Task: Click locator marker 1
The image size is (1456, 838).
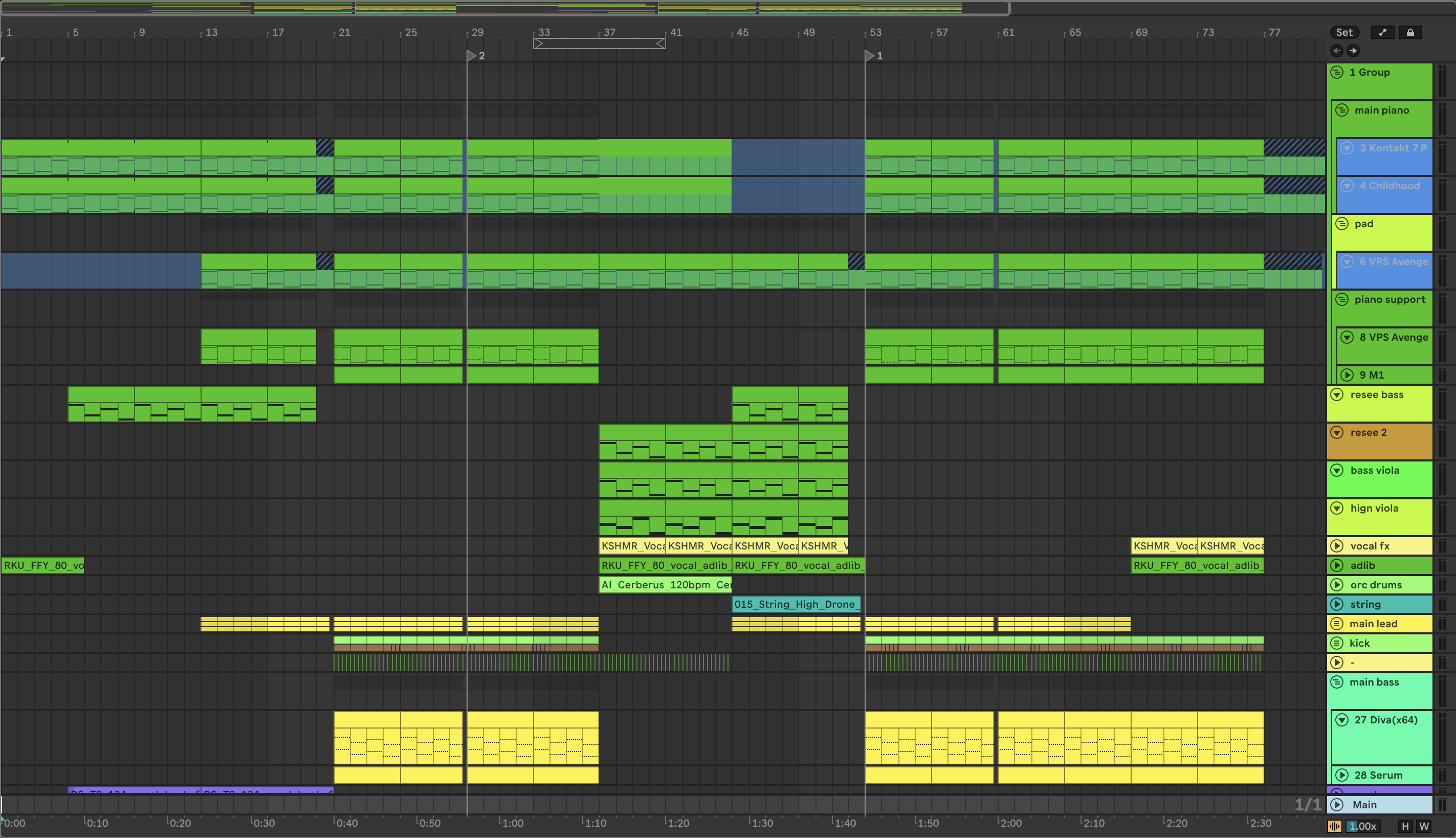Action: (x=870, y=56)
